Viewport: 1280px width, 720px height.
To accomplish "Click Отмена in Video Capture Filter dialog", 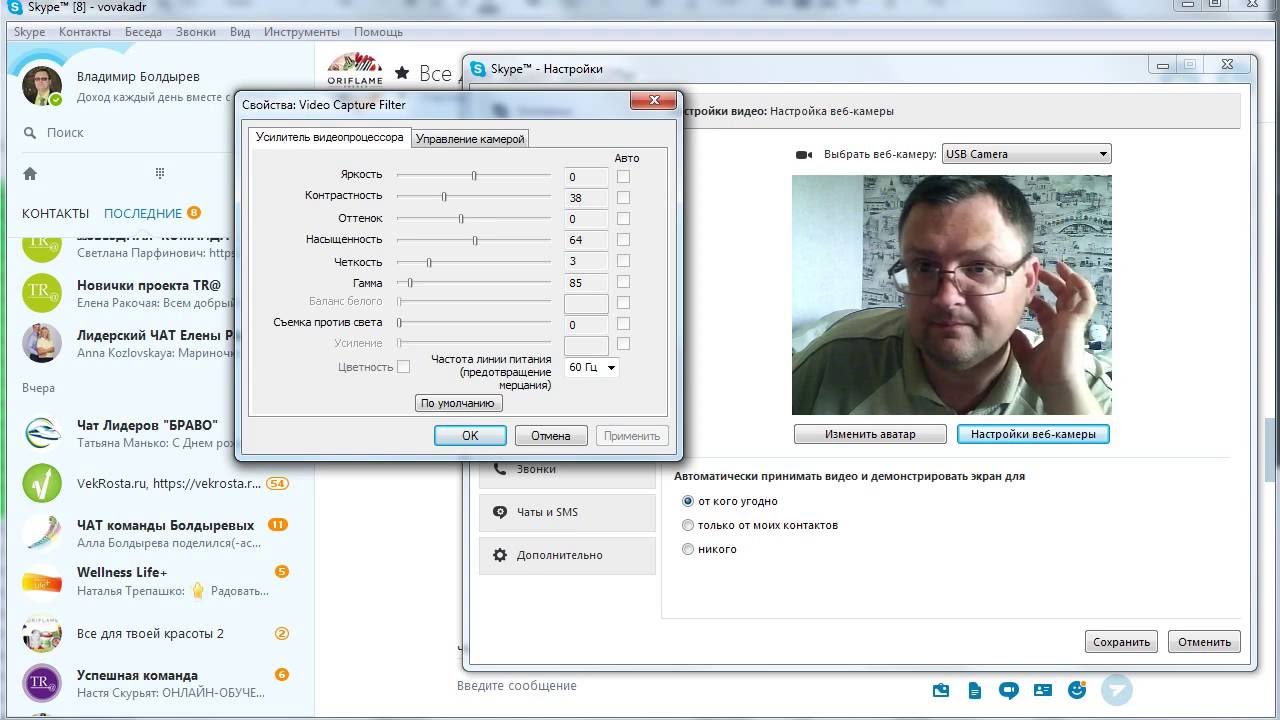I will [x=551, y=435].
